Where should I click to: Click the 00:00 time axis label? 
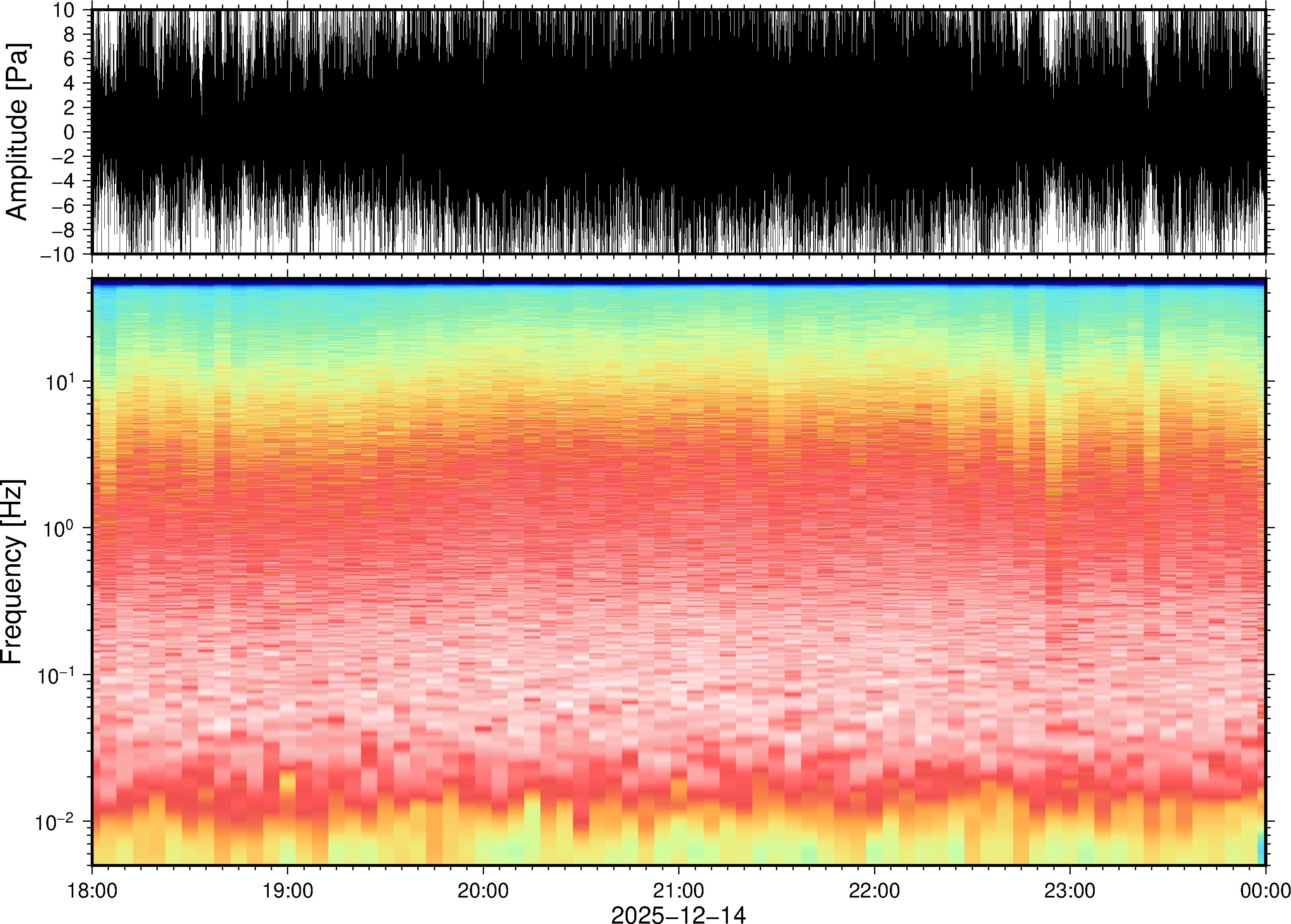click(1265, 890)
